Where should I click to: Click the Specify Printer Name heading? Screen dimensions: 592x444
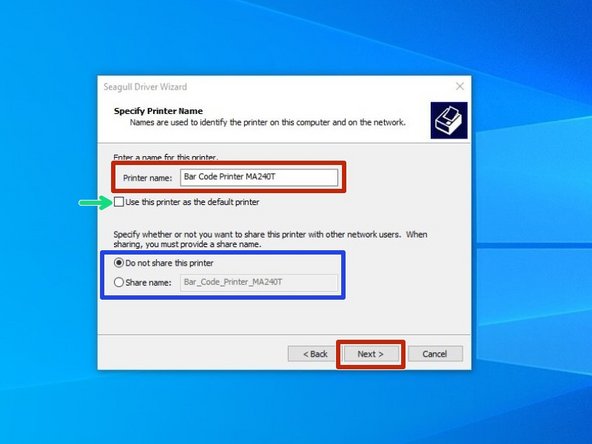(158, 111)
